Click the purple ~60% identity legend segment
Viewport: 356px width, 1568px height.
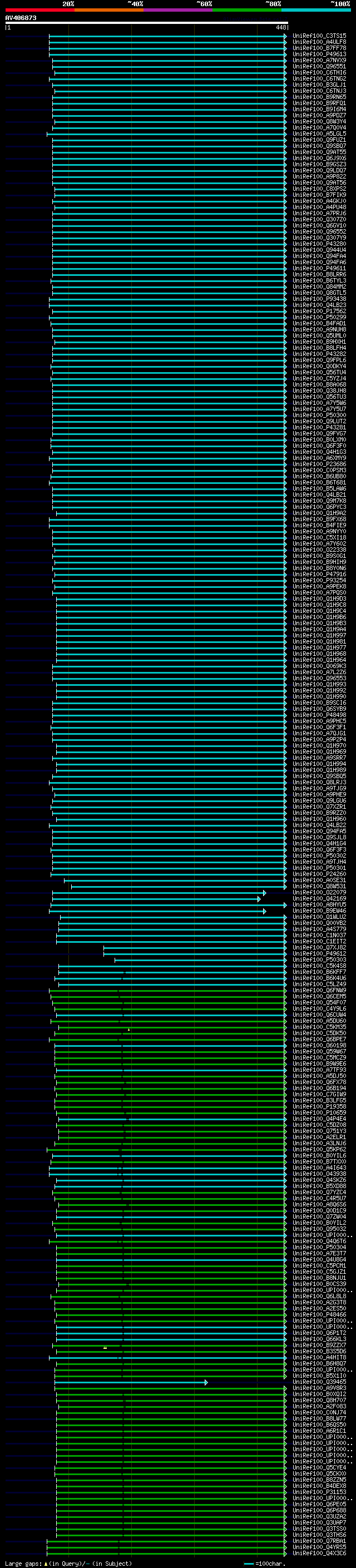(179, 10)
